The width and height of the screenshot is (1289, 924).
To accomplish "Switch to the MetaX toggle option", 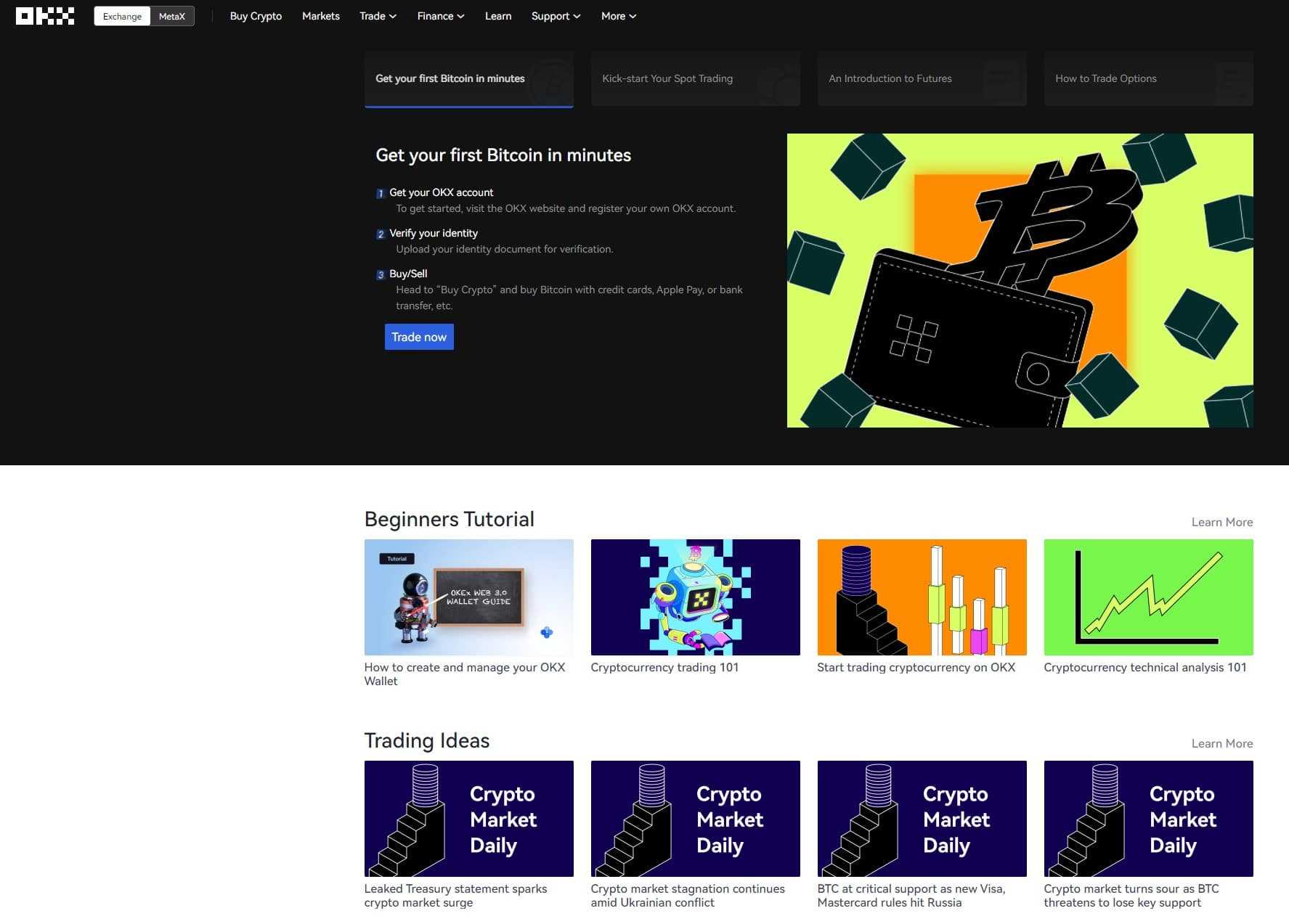I will click(x=172, y=16).
